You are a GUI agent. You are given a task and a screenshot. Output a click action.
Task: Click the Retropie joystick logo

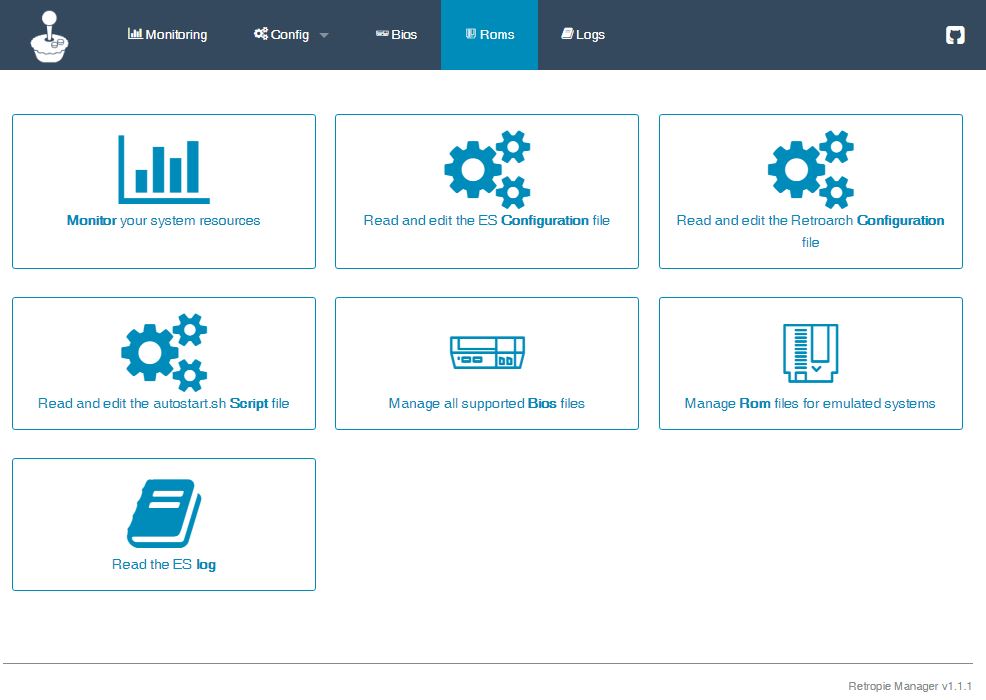tap(48, 36)
